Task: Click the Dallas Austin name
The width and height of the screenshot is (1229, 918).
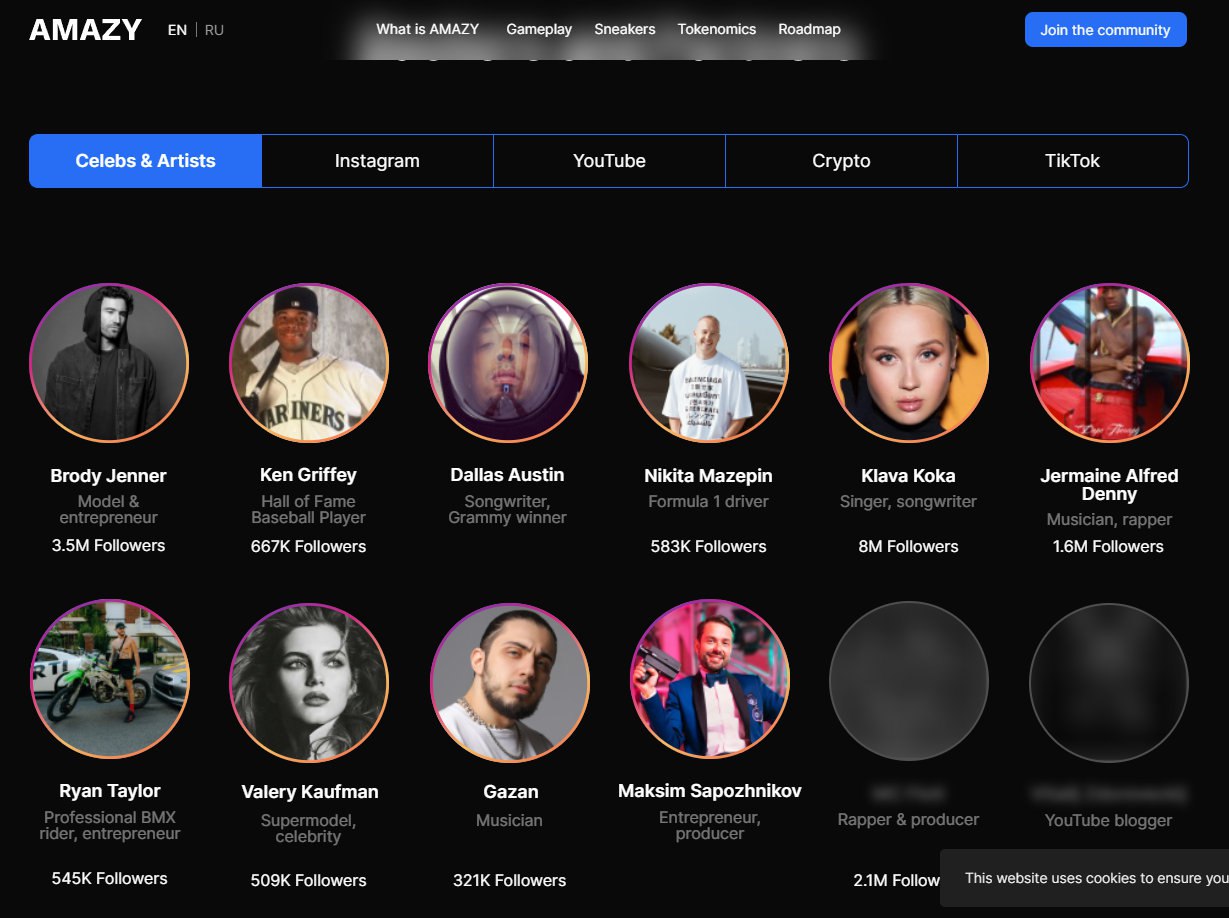Action: pyautogui.click(x=508, y=475)
